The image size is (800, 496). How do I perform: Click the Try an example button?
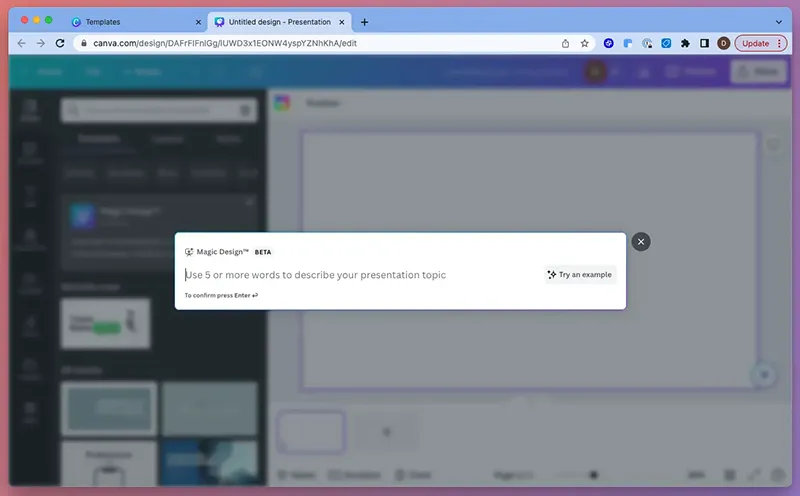click(x=580, y=275)
